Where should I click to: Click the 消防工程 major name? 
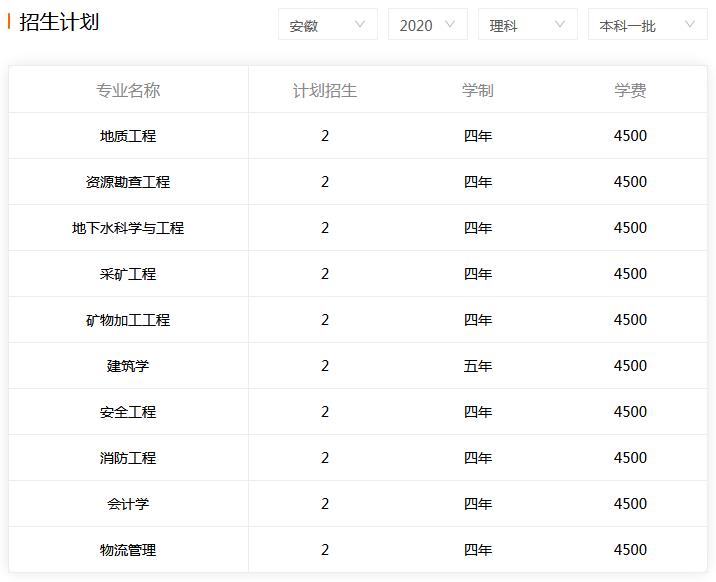coord(128,458)
